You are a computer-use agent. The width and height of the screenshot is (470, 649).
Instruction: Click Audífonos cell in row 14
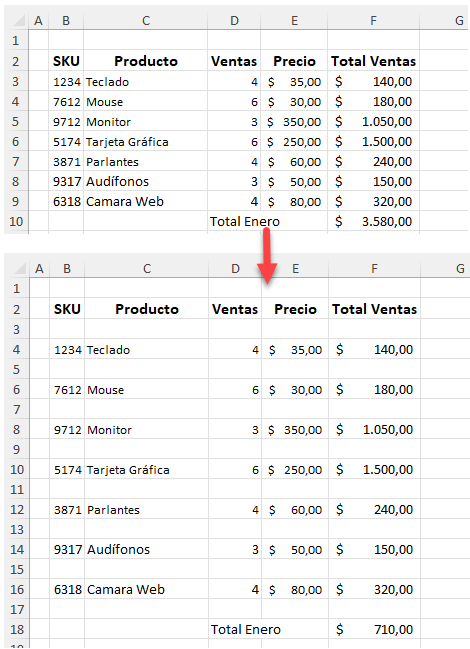coord(146,550)
